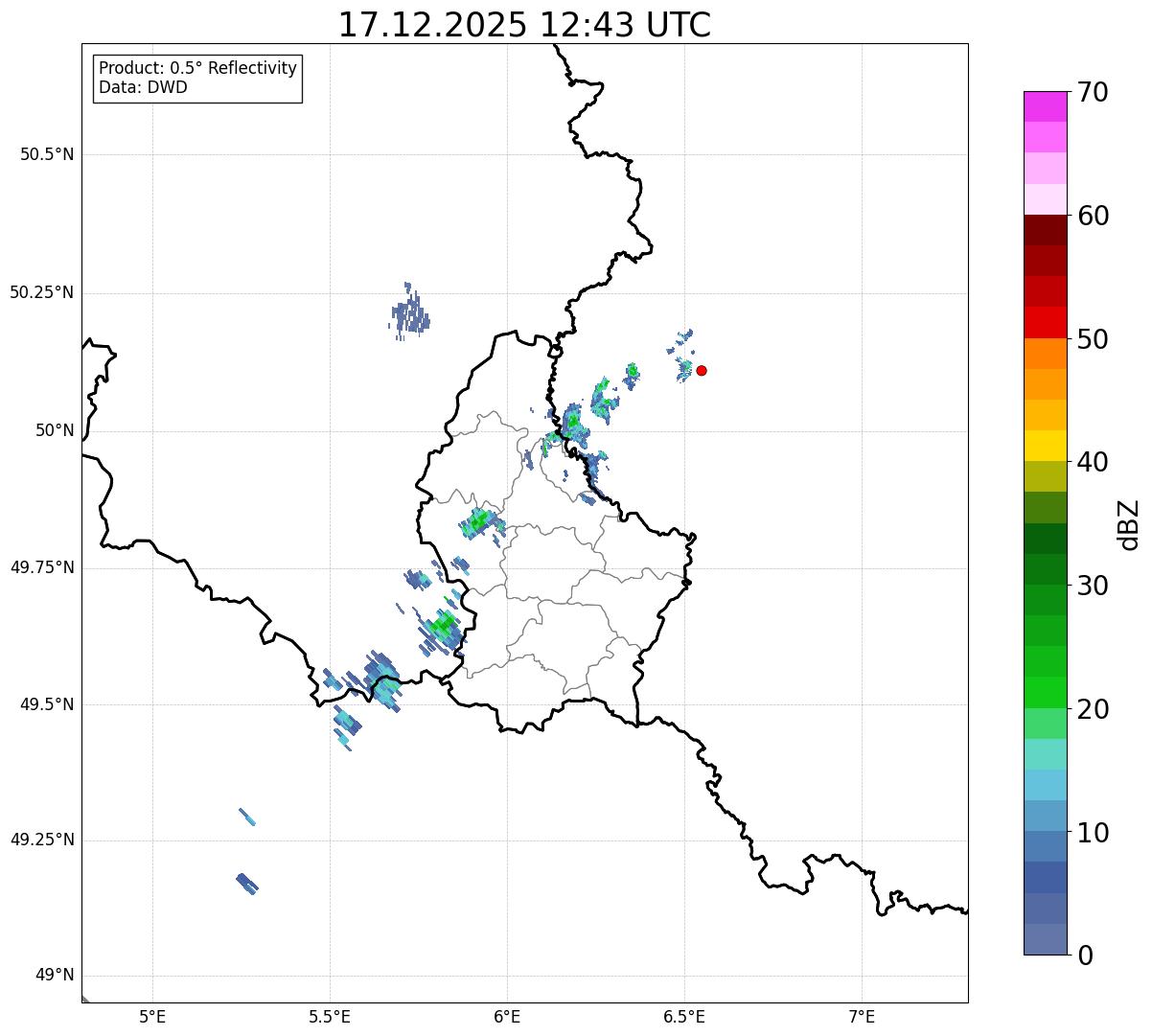Click the southernmost radar echo on the map
Viewport: 1152px width, 1036px height.
click(x=247, y=883)
